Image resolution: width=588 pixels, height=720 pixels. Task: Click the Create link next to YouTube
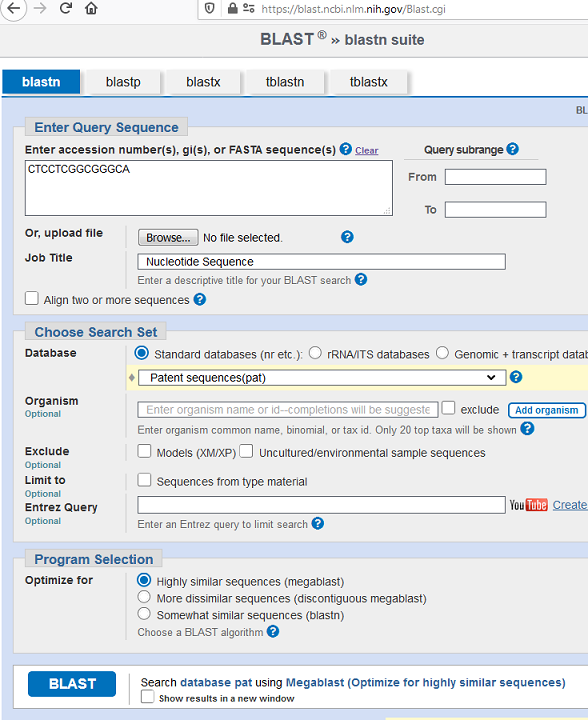pos(570,505)
